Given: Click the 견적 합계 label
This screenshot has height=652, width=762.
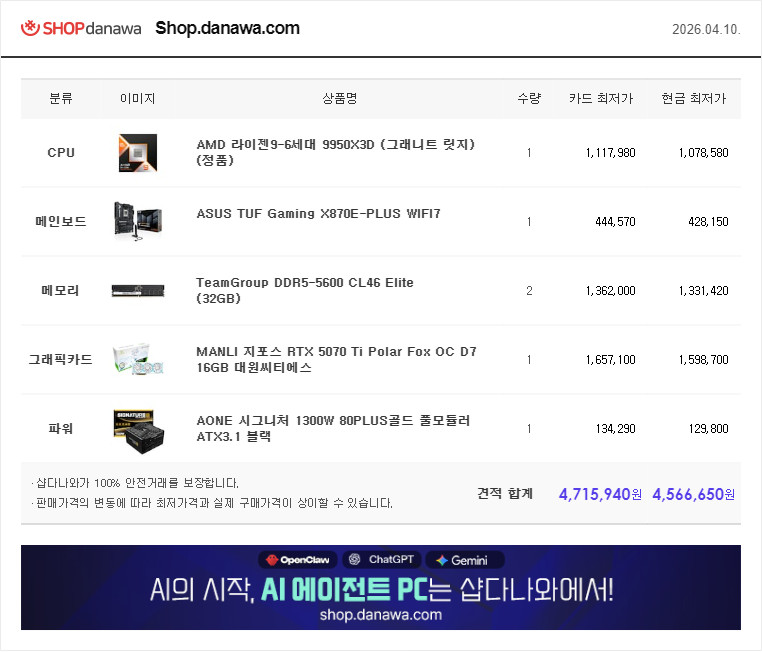Looking at the screenshot, I should [505, 494].
